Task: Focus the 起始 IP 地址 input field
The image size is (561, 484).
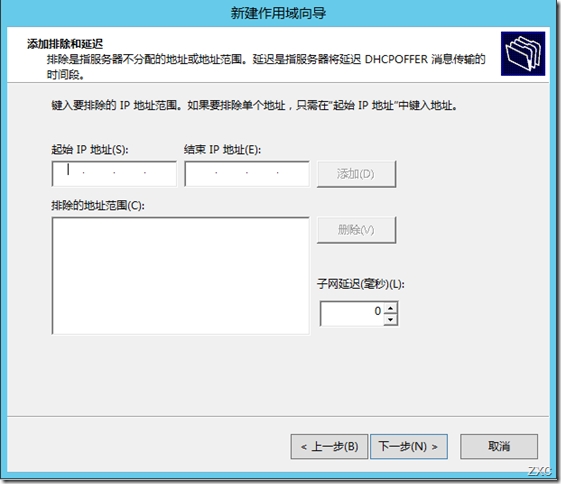Action: coord(114,173)
